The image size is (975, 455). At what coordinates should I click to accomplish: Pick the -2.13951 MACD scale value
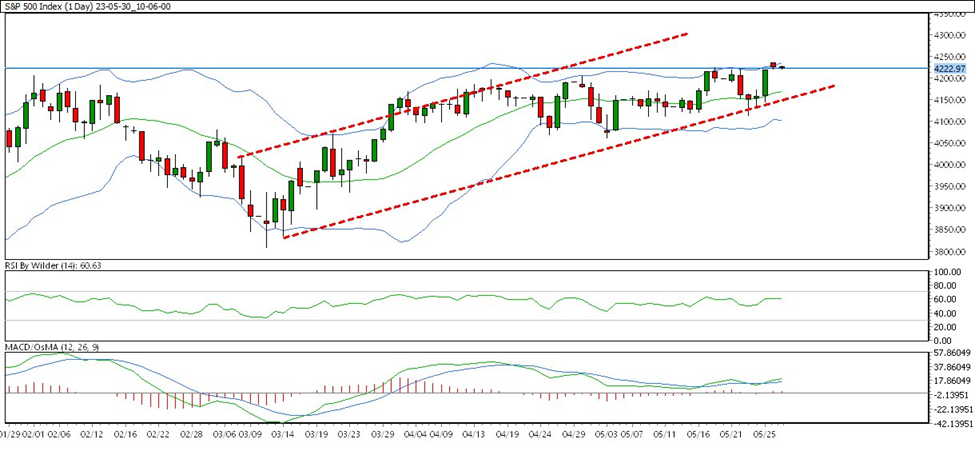point(953,395)
